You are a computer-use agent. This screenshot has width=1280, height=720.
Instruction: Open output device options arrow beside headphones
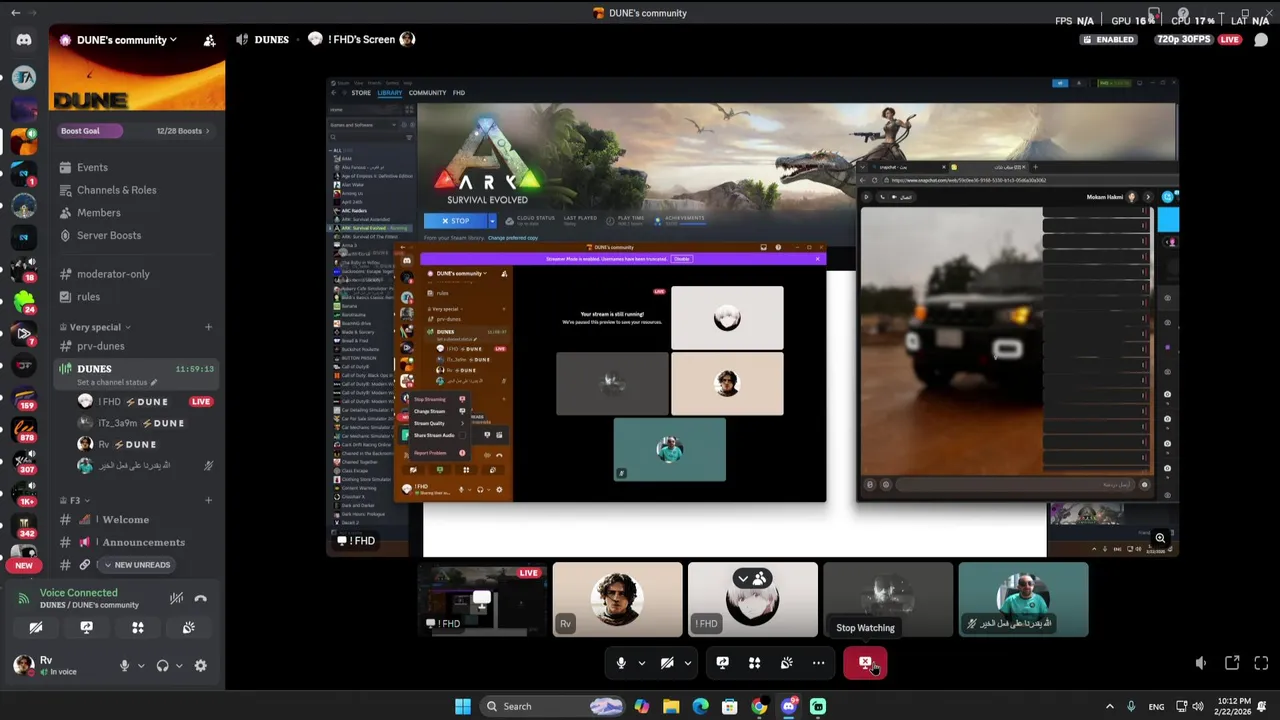click(179, 666)
